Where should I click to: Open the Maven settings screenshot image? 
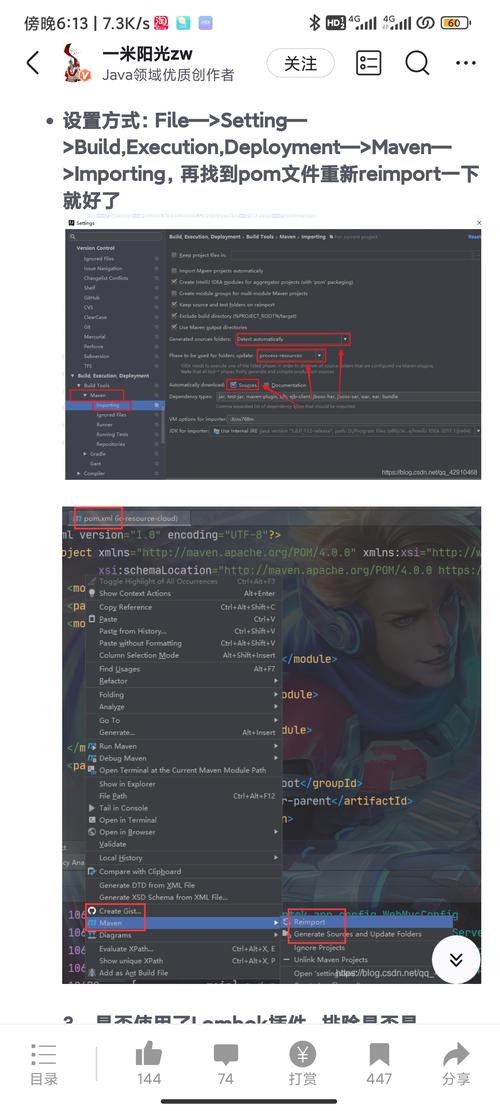[273, 349]
